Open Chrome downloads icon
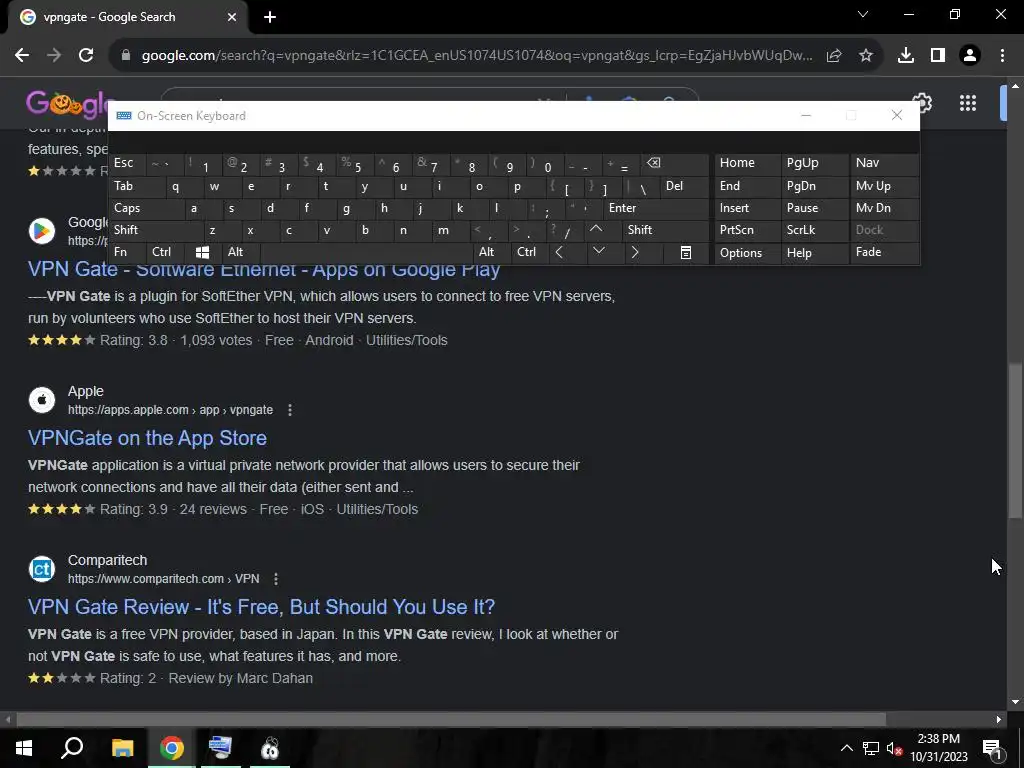The height and width of the screenshot is (768, 1024). 906,56
